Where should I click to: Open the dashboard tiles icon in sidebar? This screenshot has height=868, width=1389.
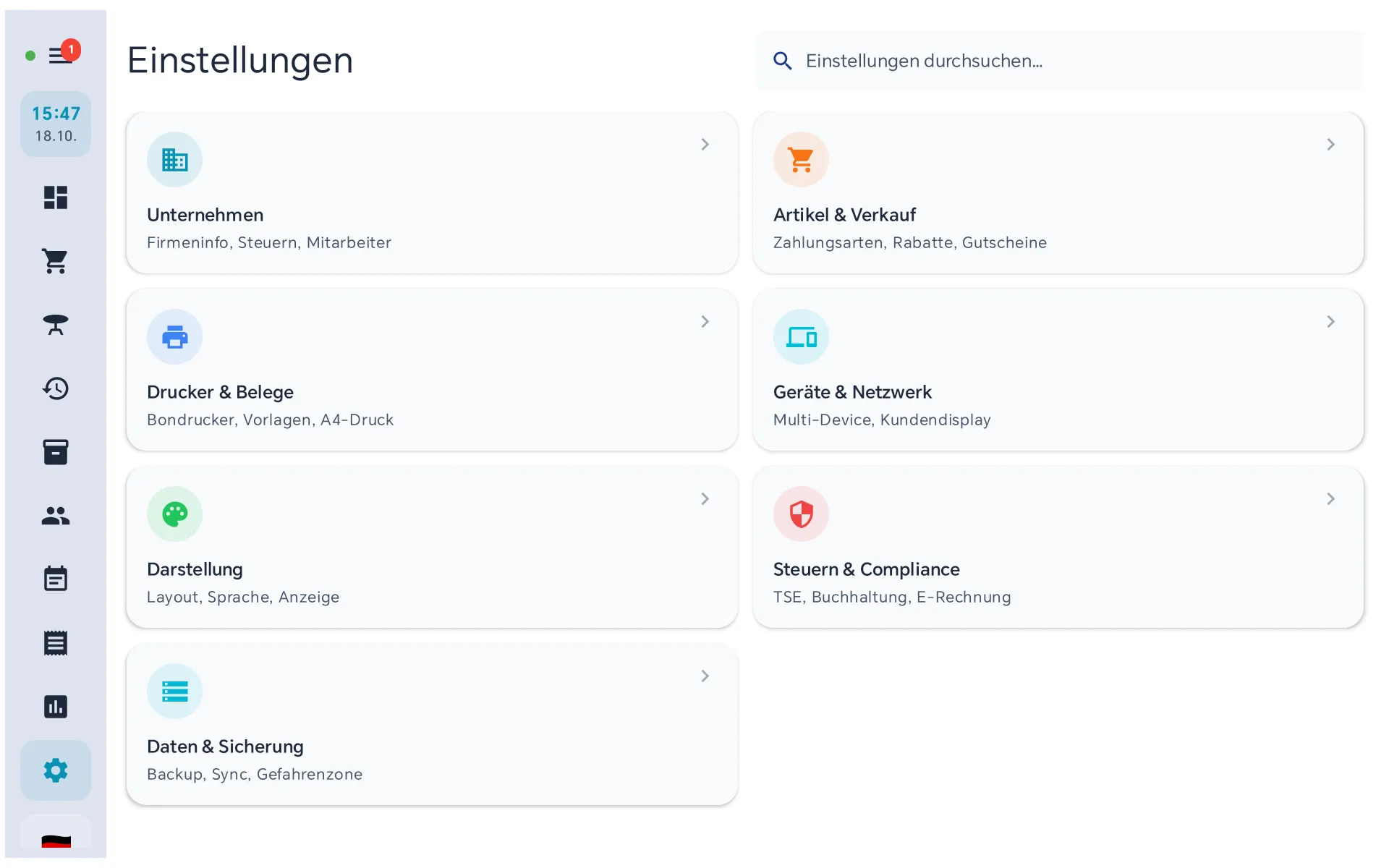56,197
